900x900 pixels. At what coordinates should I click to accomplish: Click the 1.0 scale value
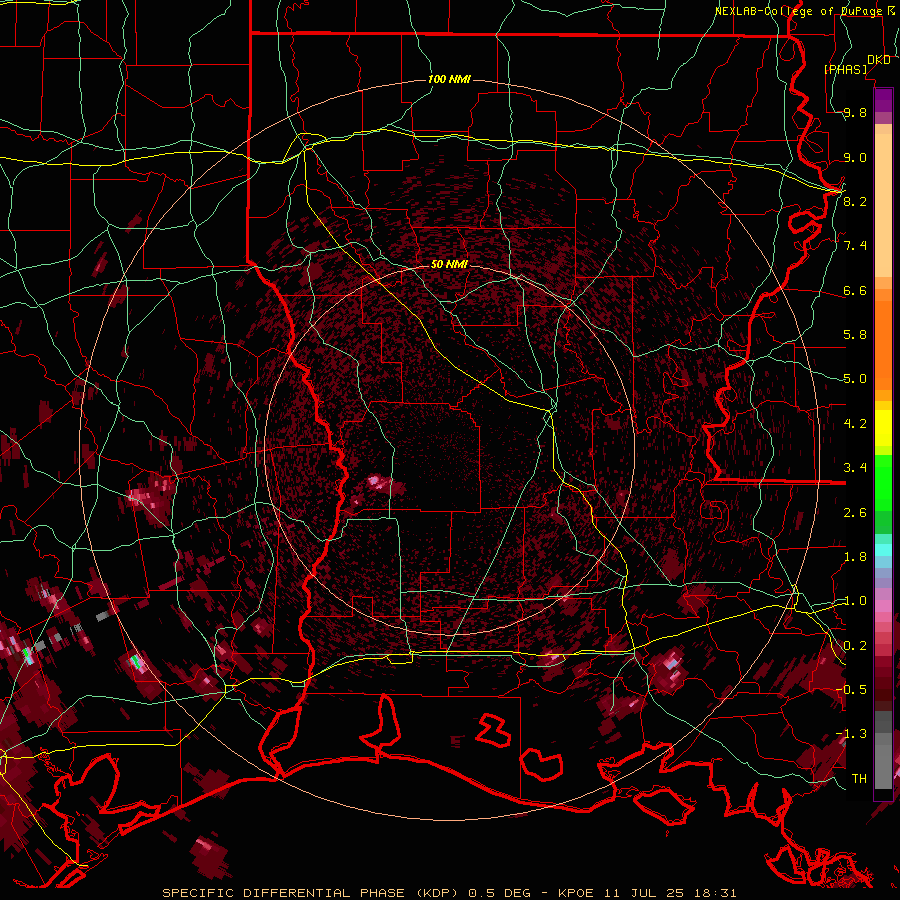tap(855, 601)
